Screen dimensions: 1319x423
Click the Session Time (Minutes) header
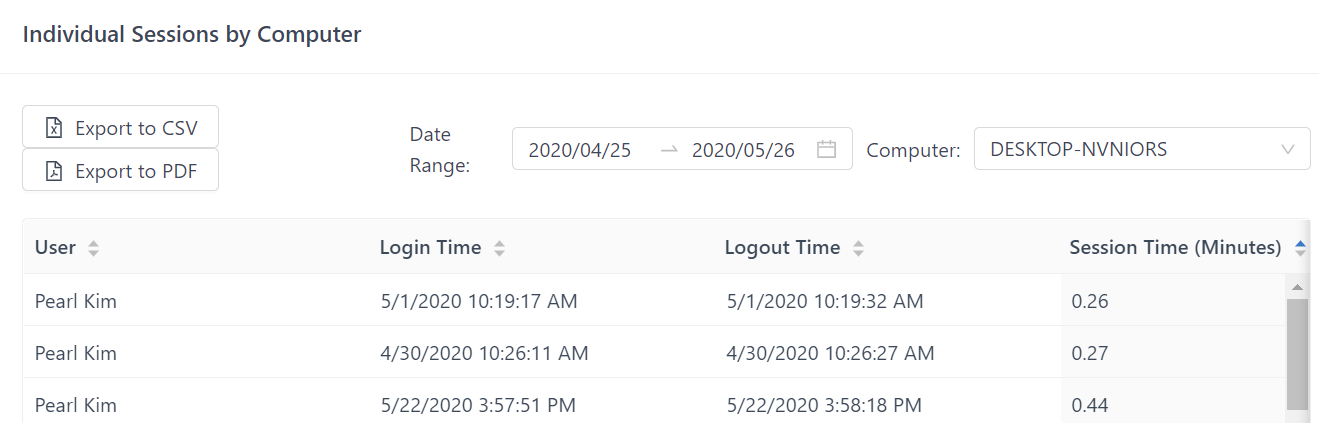[x=1175, y=248]
